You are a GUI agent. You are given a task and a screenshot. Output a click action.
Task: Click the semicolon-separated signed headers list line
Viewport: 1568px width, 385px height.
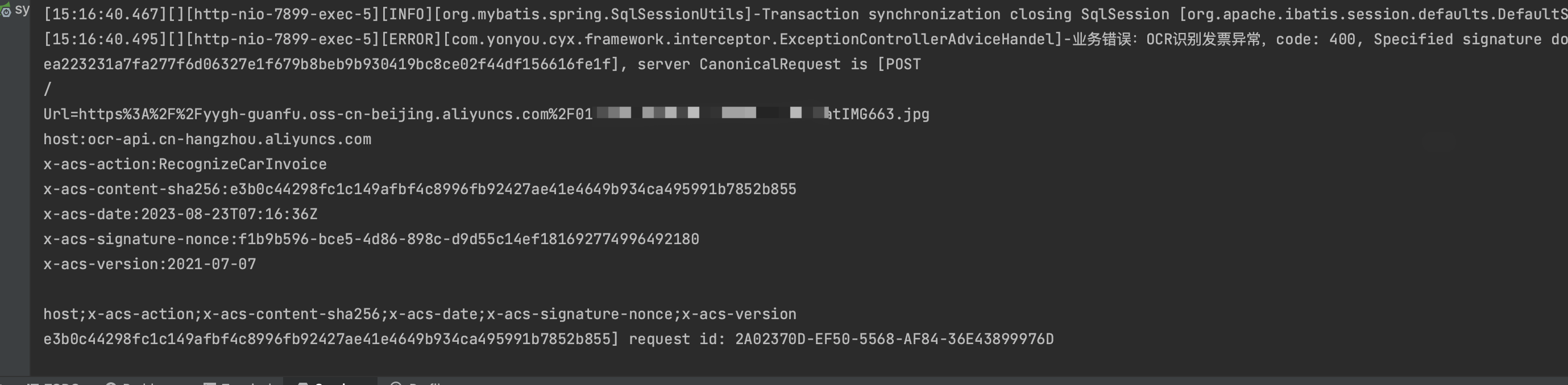(x=420, y=314)
